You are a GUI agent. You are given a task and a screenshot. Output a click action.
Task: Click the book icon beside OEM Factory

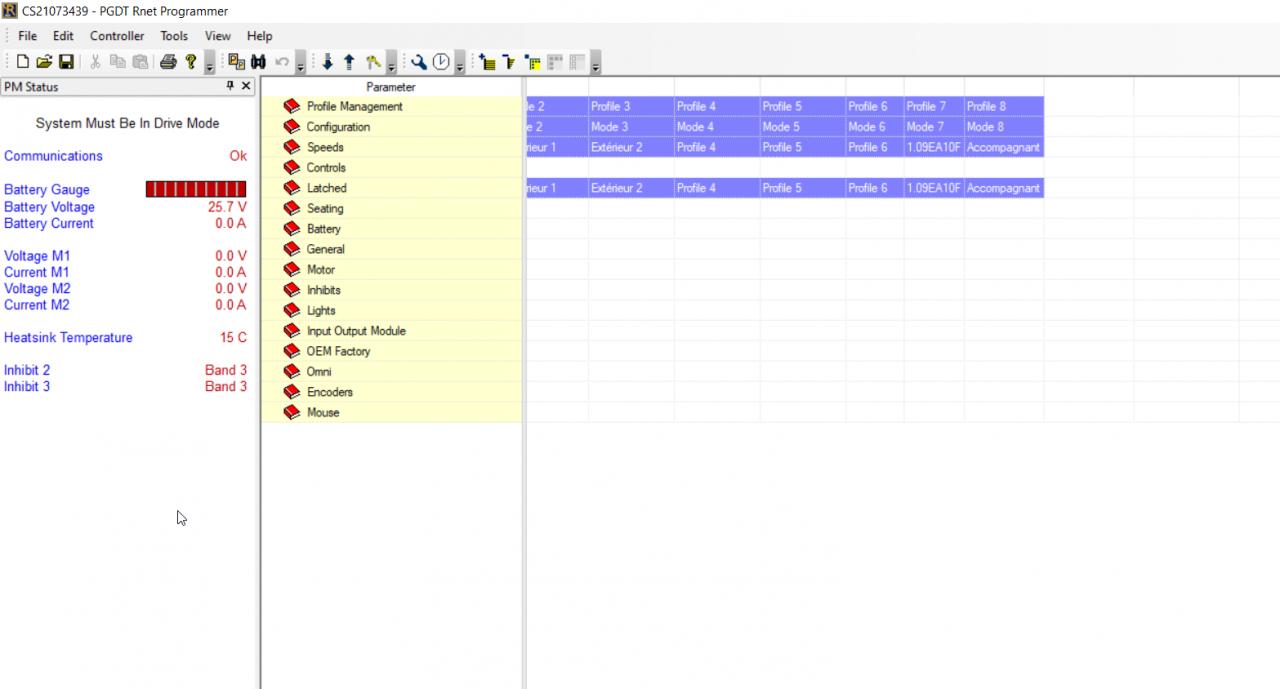click(292, 351)
